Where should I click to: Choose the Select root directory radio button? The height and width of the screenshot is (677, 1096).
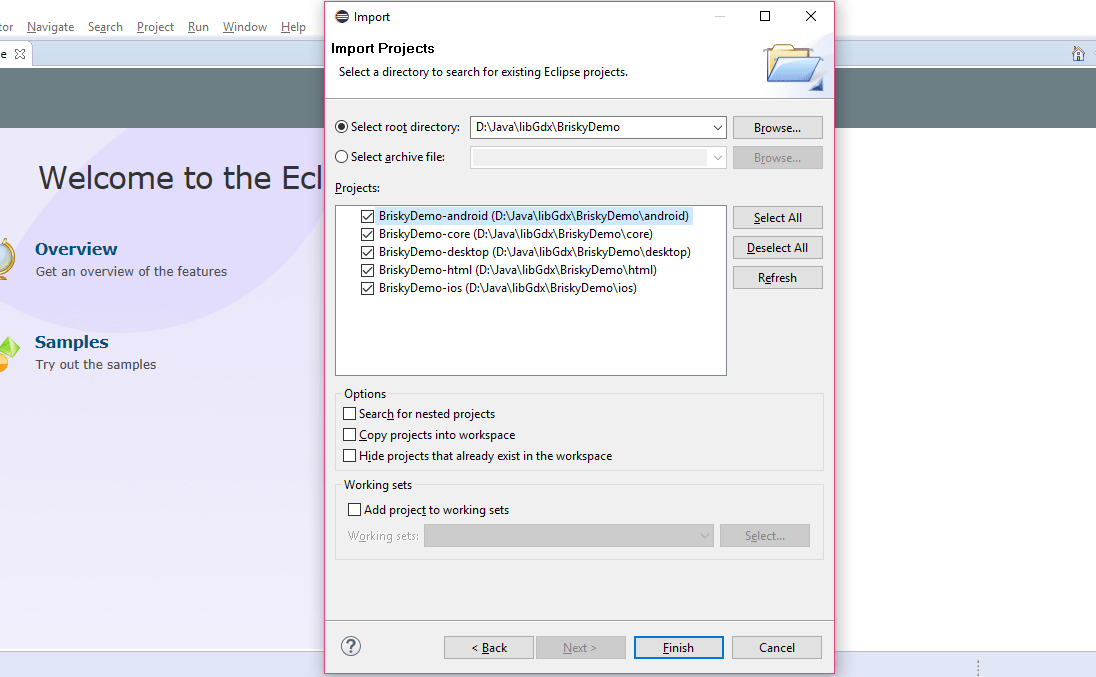tap(341, 127)
